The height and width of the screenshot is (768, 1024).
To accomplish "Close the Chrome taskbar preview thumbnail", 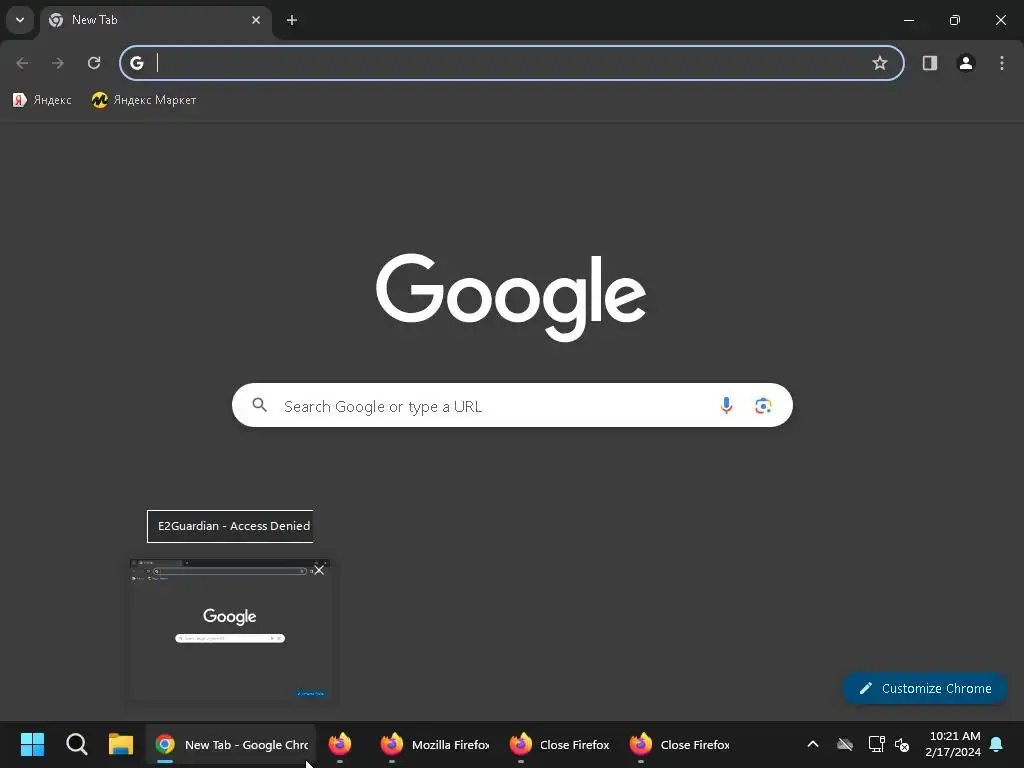I will point(319,570).
